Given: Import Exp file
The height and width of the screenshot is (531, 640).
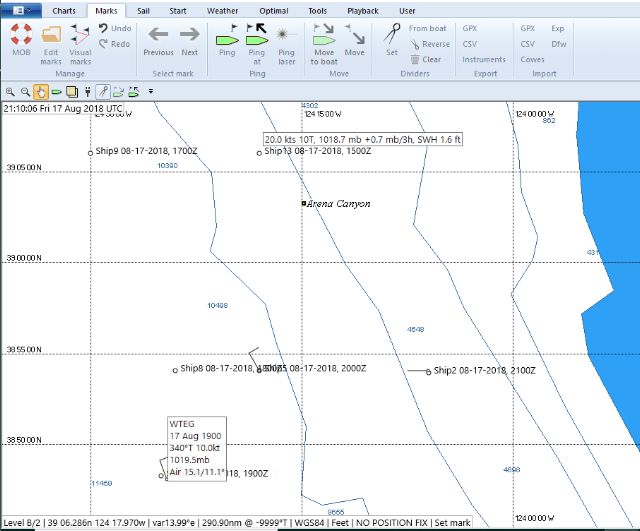Looking at the screenshot, I should click(x=558, y=28).
